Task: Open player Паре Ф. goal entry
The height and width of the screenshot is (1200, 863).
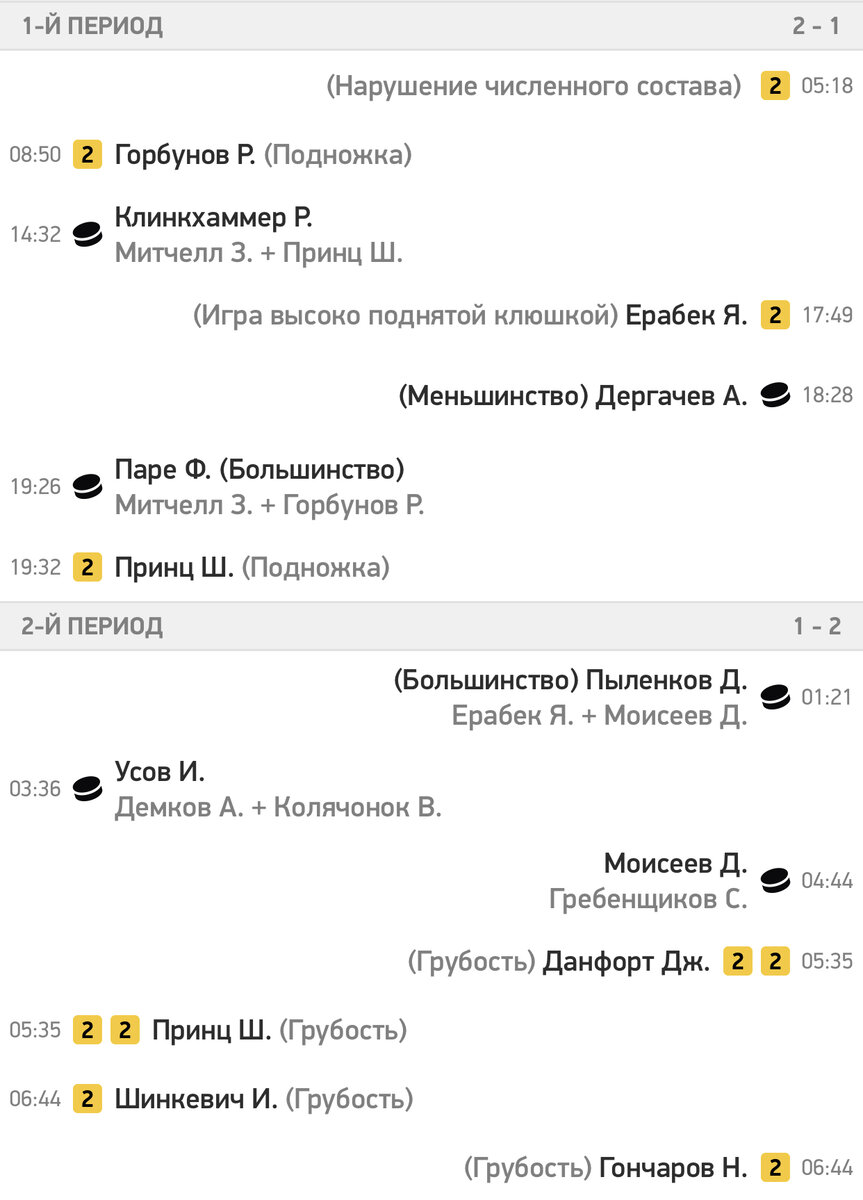Action: [259, 469]
